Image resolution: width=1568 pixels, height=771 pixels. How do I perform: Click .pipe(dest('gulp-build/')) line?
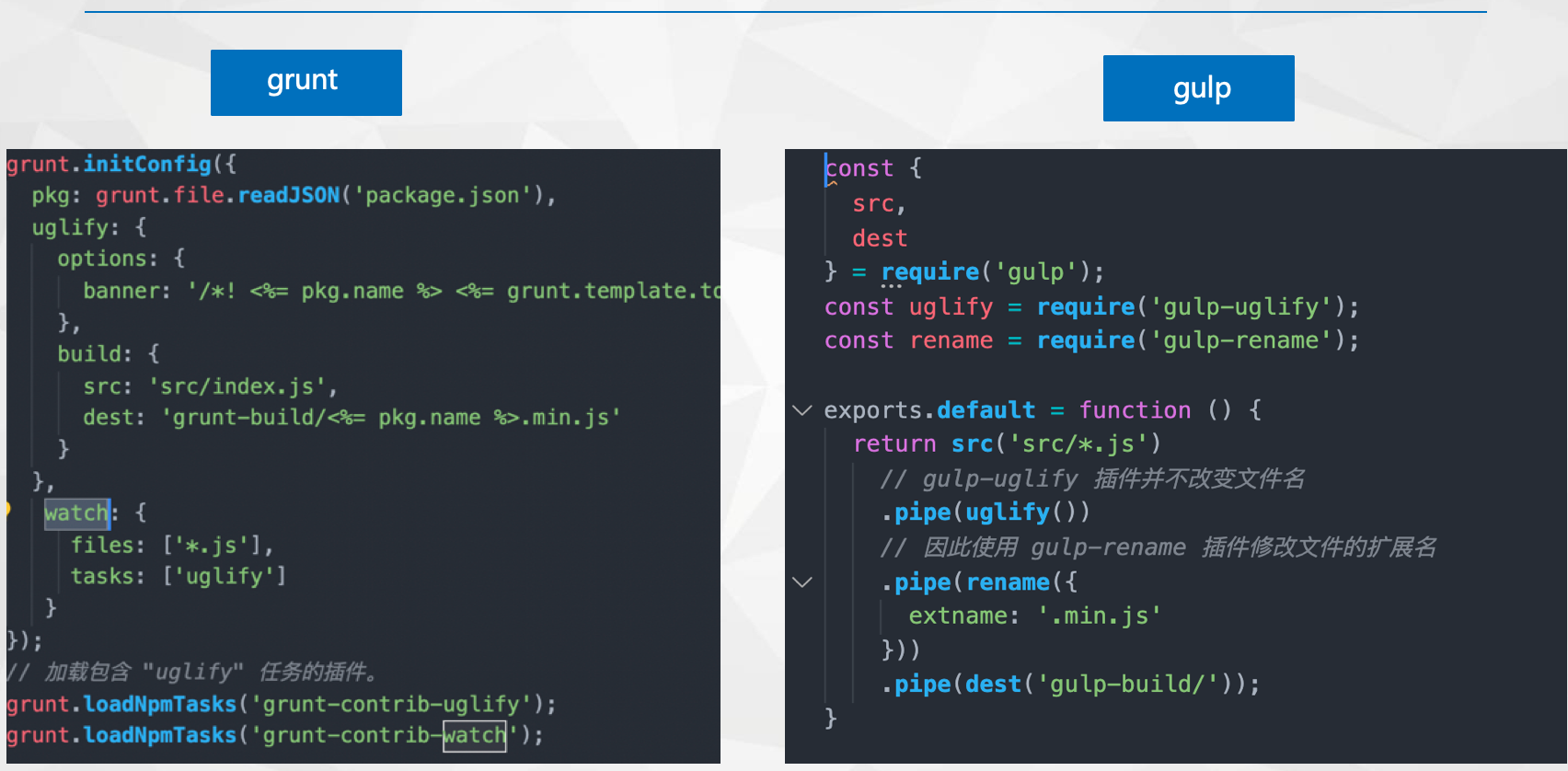(1071, 685)
